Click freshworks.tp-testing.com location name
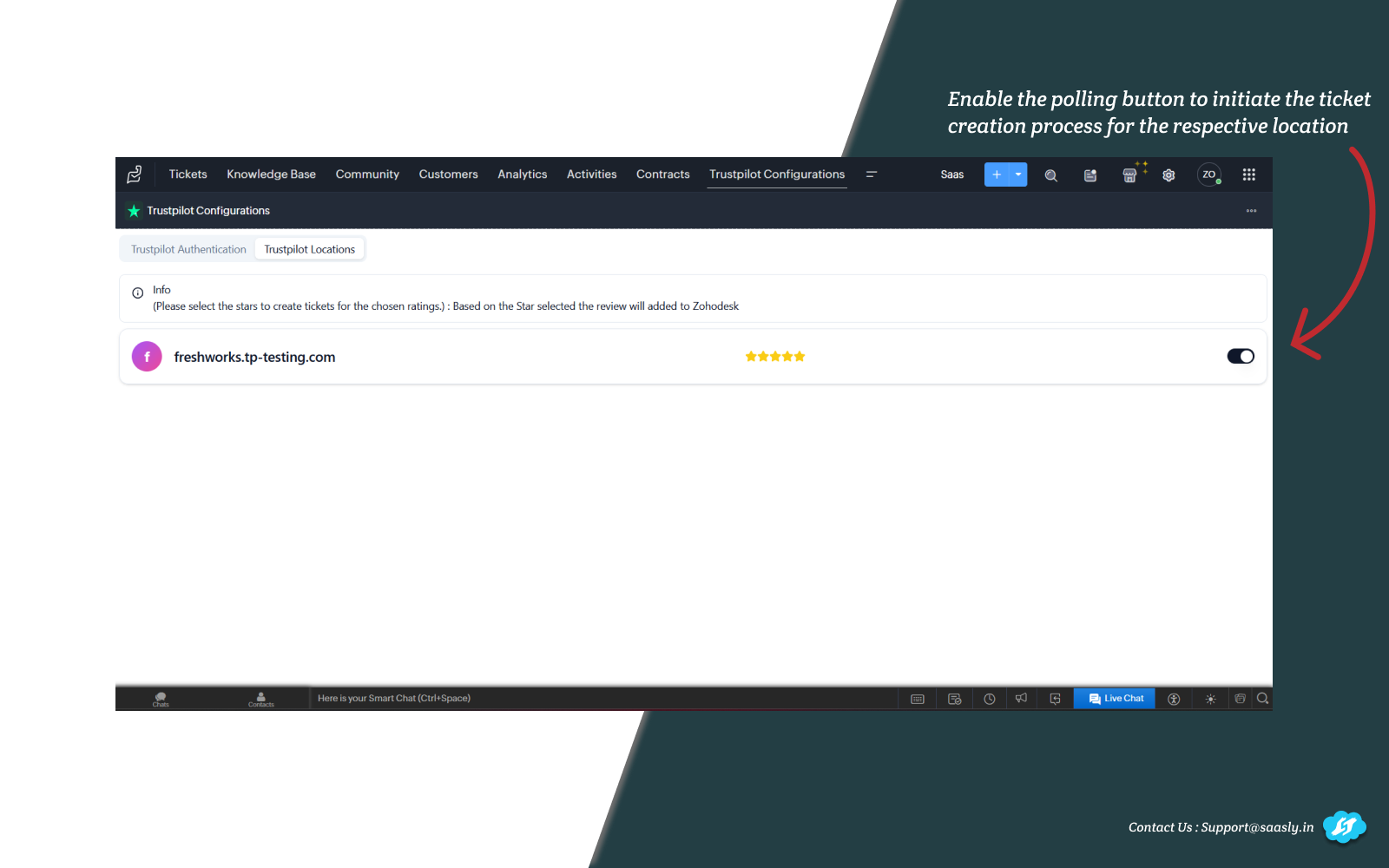Screen dimensions: 1389x868 254,357
